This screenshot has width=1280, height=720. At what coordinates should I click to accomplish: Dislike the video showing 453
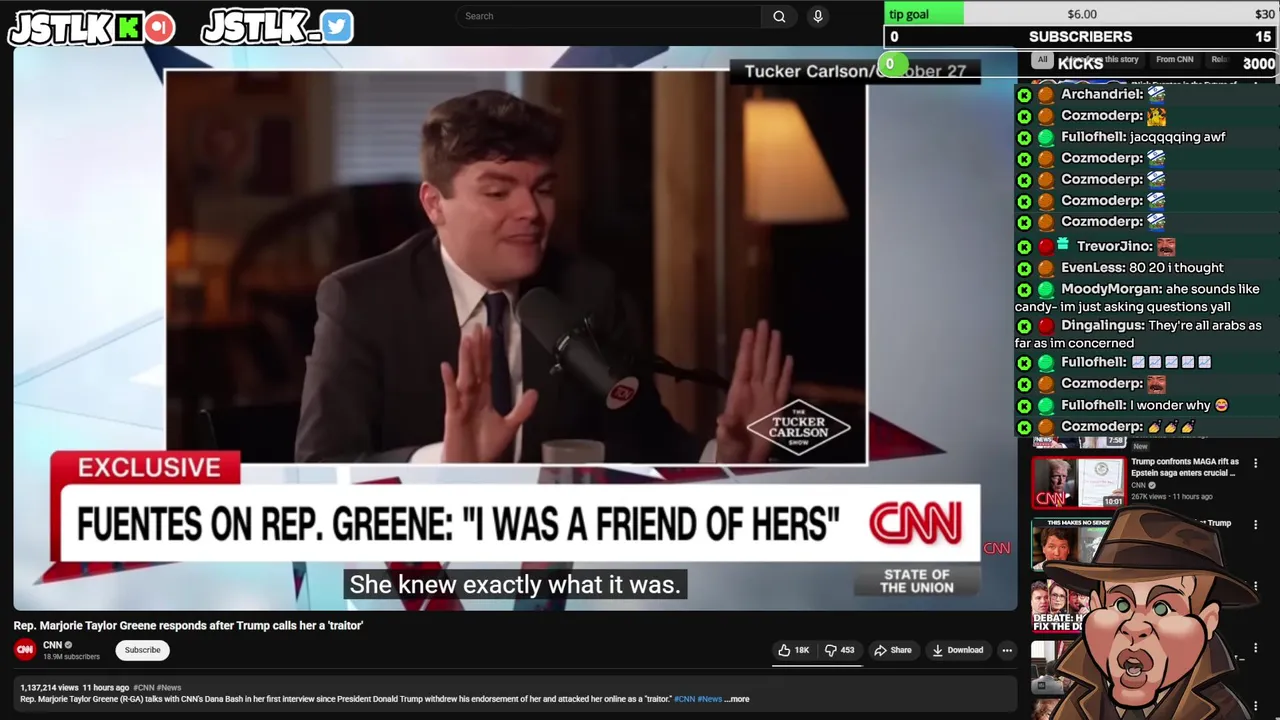click(x=840, y=650)
